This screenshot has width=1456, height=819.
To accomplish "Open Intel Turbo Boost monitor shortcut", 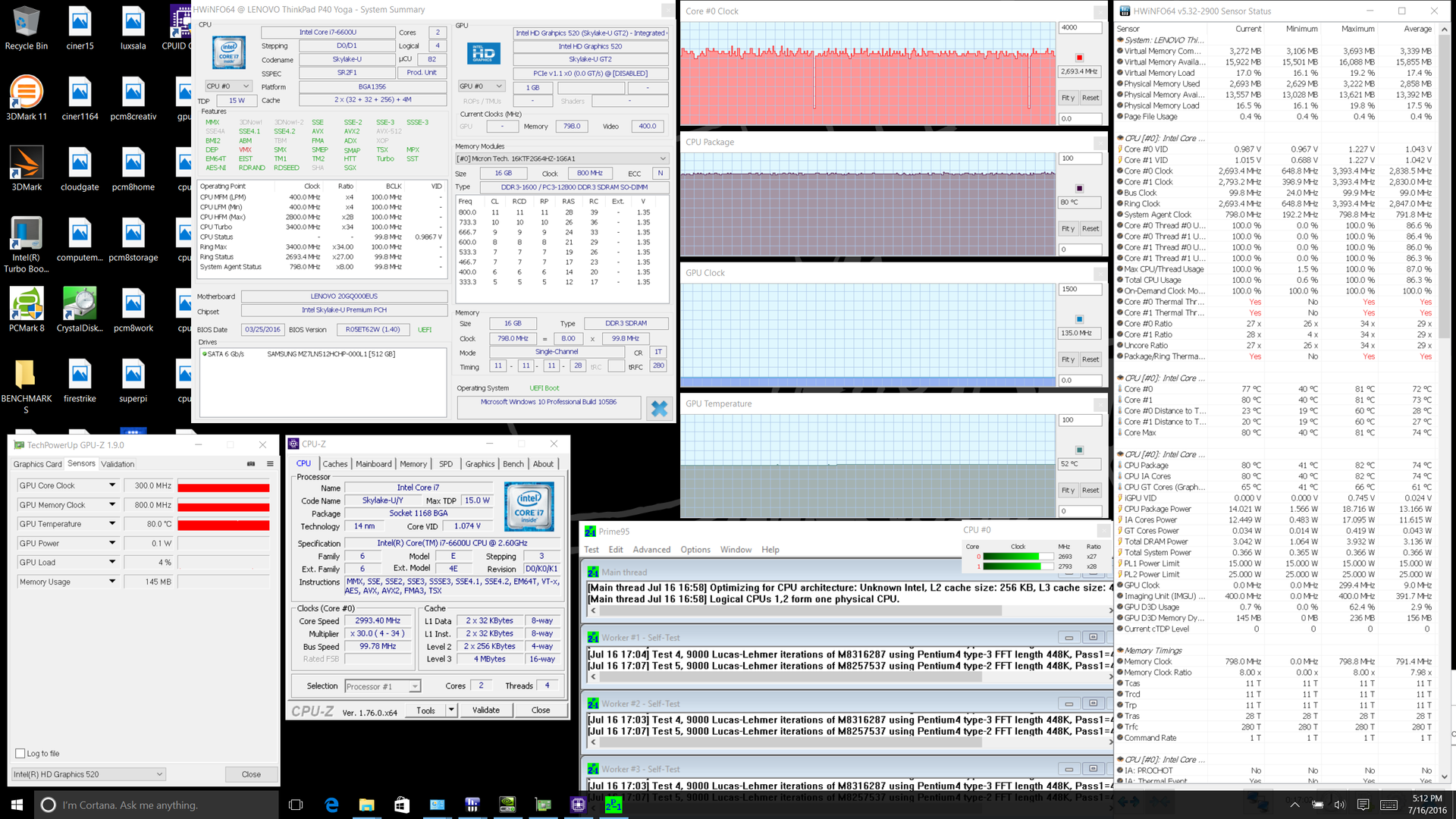I will click(26, 244).
